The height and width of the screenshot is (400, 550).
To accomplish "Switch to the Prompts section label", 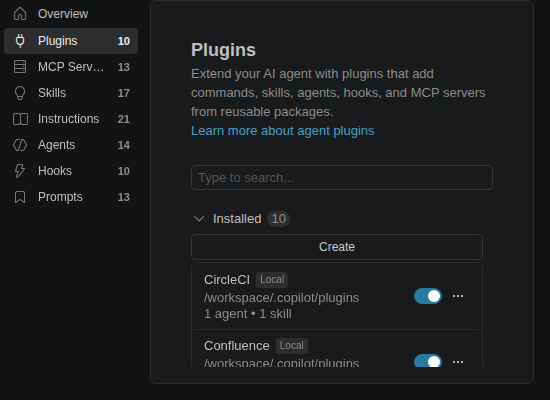I will [x=60, y=197].
